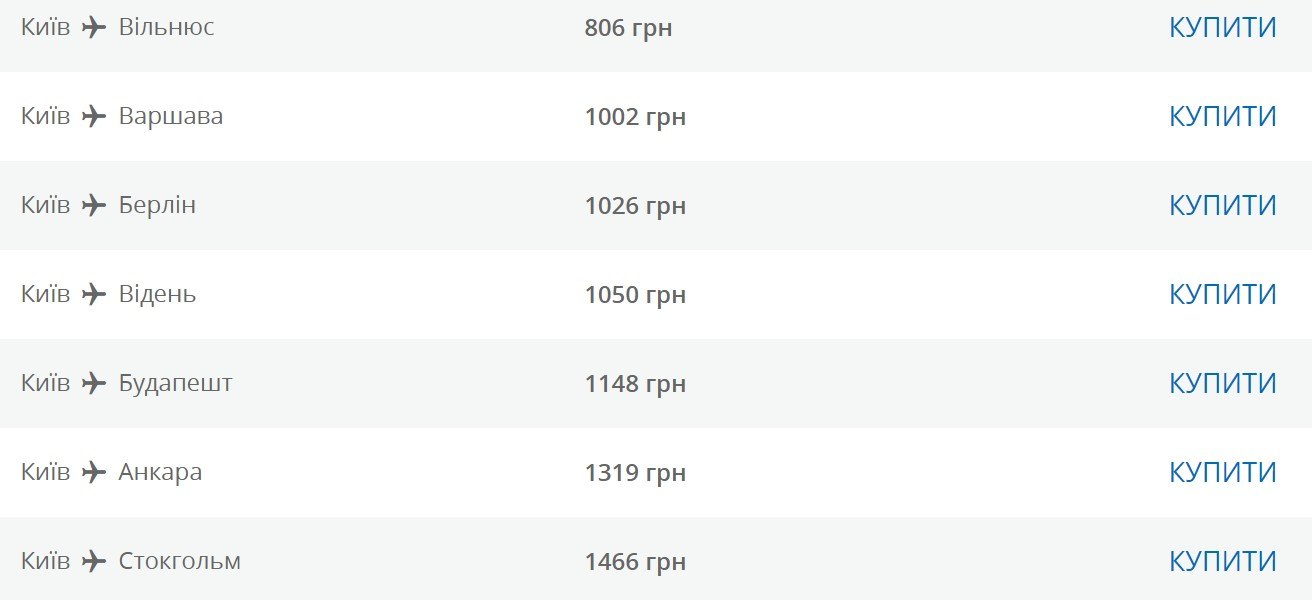Select the 1002 грн price text
The image size is (1312, 600).
pos(635,118)
